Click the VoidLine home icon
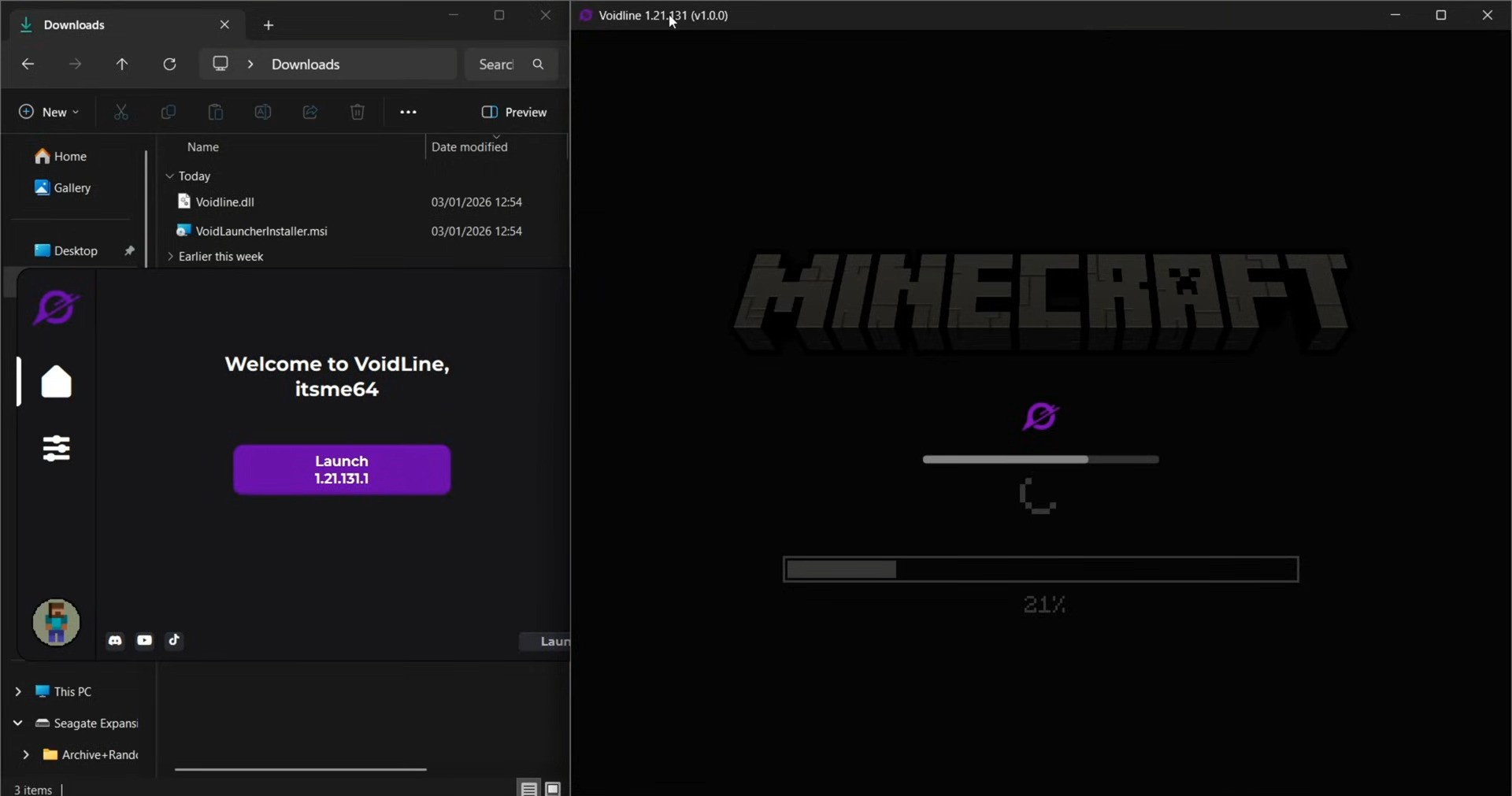Image resolution: width=1512 pixels, height=796 pixels. (x=56, y=382)
